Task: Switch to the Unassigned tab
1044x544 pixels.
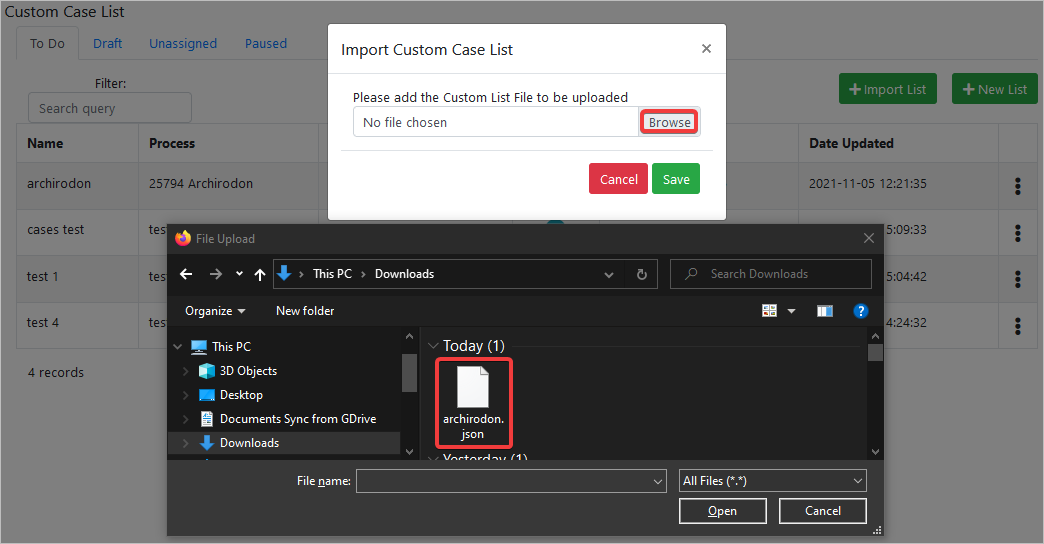Action: click(183, 44)
